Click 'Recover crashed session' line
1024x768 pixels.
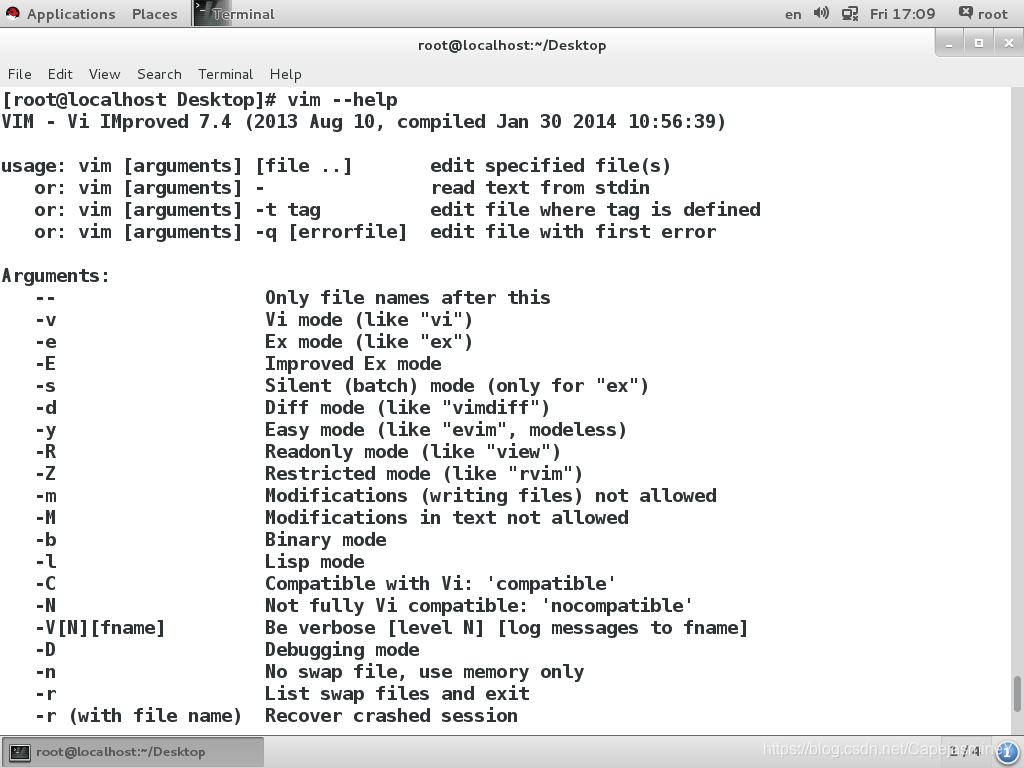click(391, 716)
